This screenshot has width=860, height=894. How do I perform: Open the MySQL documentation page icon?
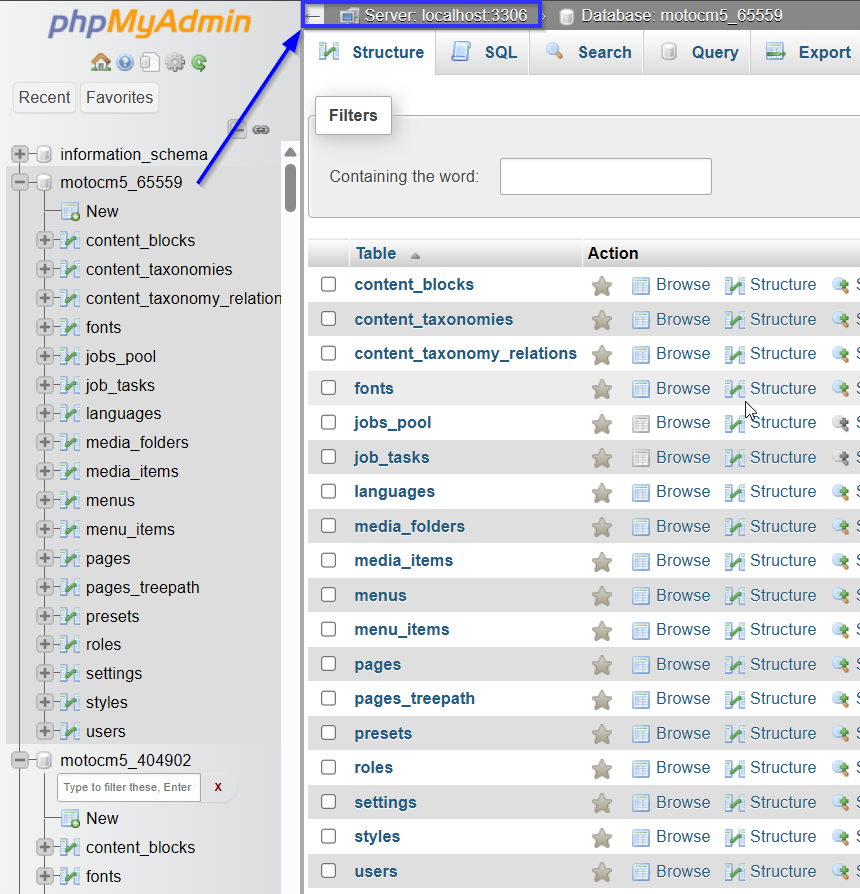coord(149,62)
